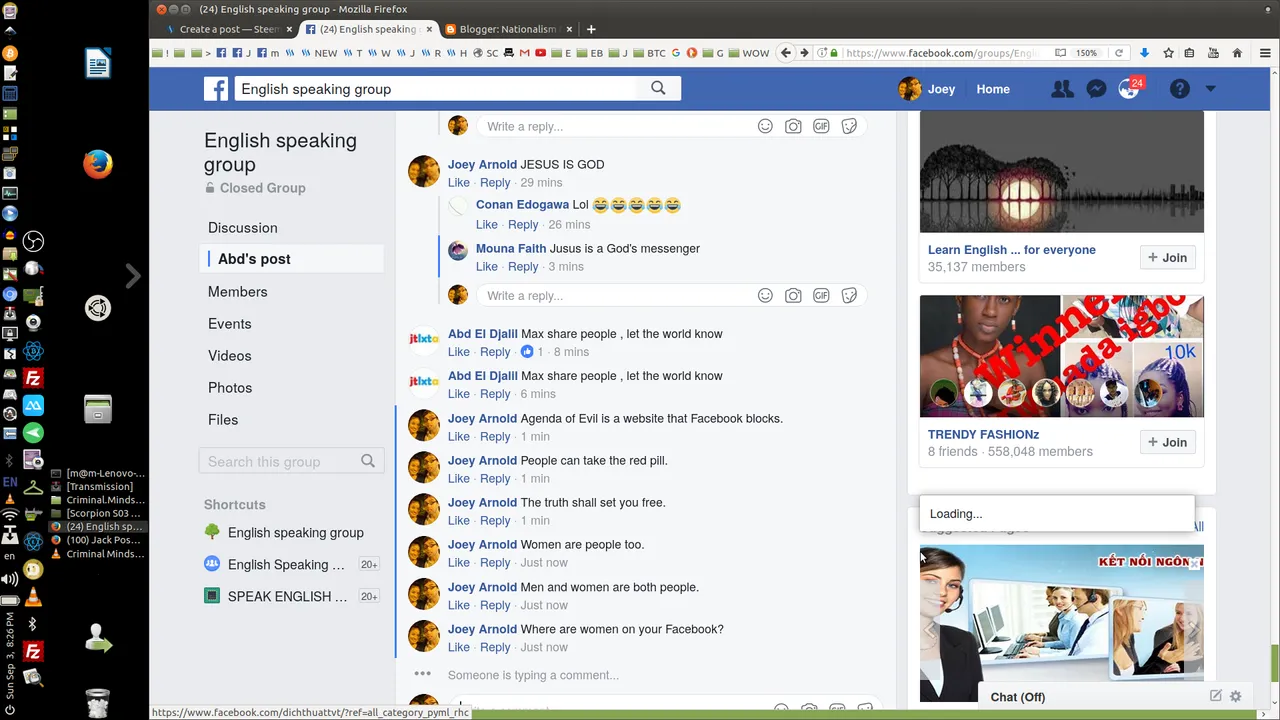This screenshot has width=1280, height=720.
Task: Click camera icon in topmost reply box
Action: tap(793, 126)
